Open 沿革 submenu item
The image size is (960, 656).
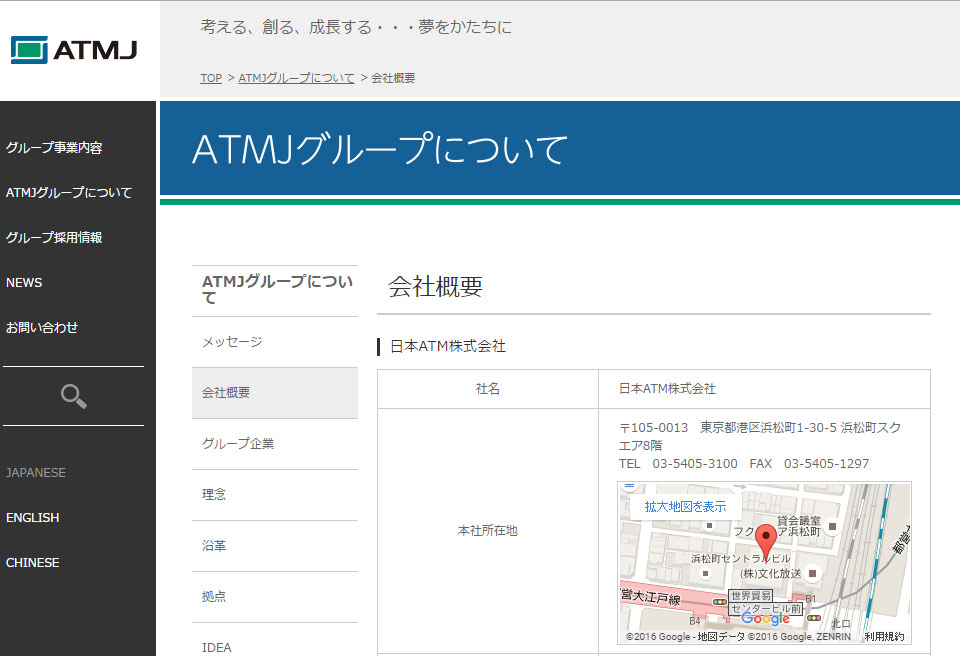275,546
